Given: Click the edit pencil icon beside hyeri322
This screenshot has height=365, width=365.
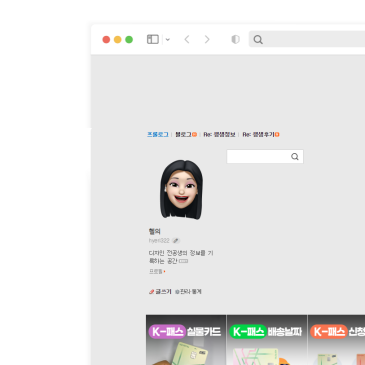Looking at the screenshot, I should coord(176,241).
